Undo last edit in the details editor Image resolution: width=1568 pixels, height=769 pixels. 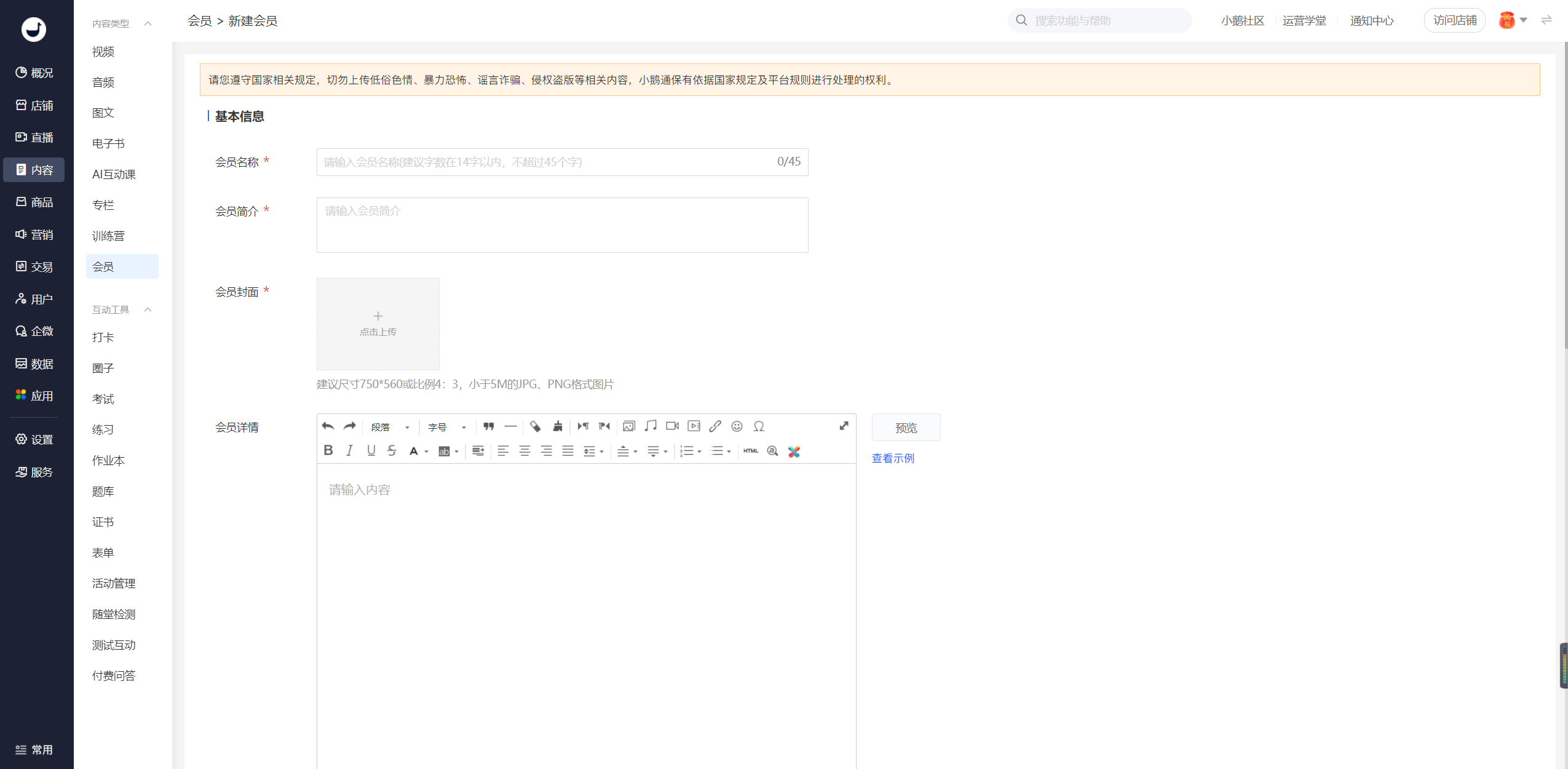coord(328,426)
